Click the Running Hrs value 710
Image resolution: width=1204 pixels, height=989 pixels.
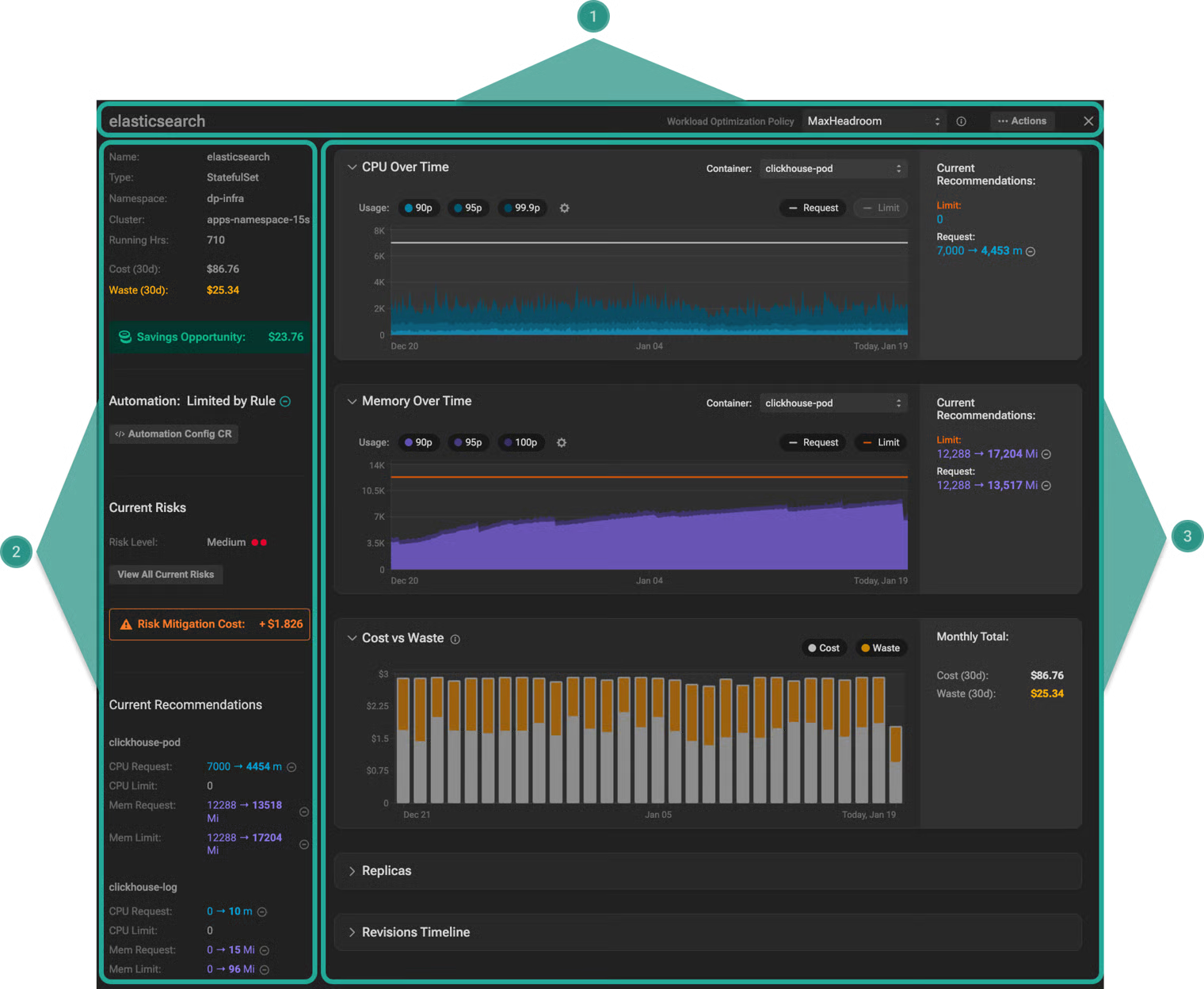(215, 240)
